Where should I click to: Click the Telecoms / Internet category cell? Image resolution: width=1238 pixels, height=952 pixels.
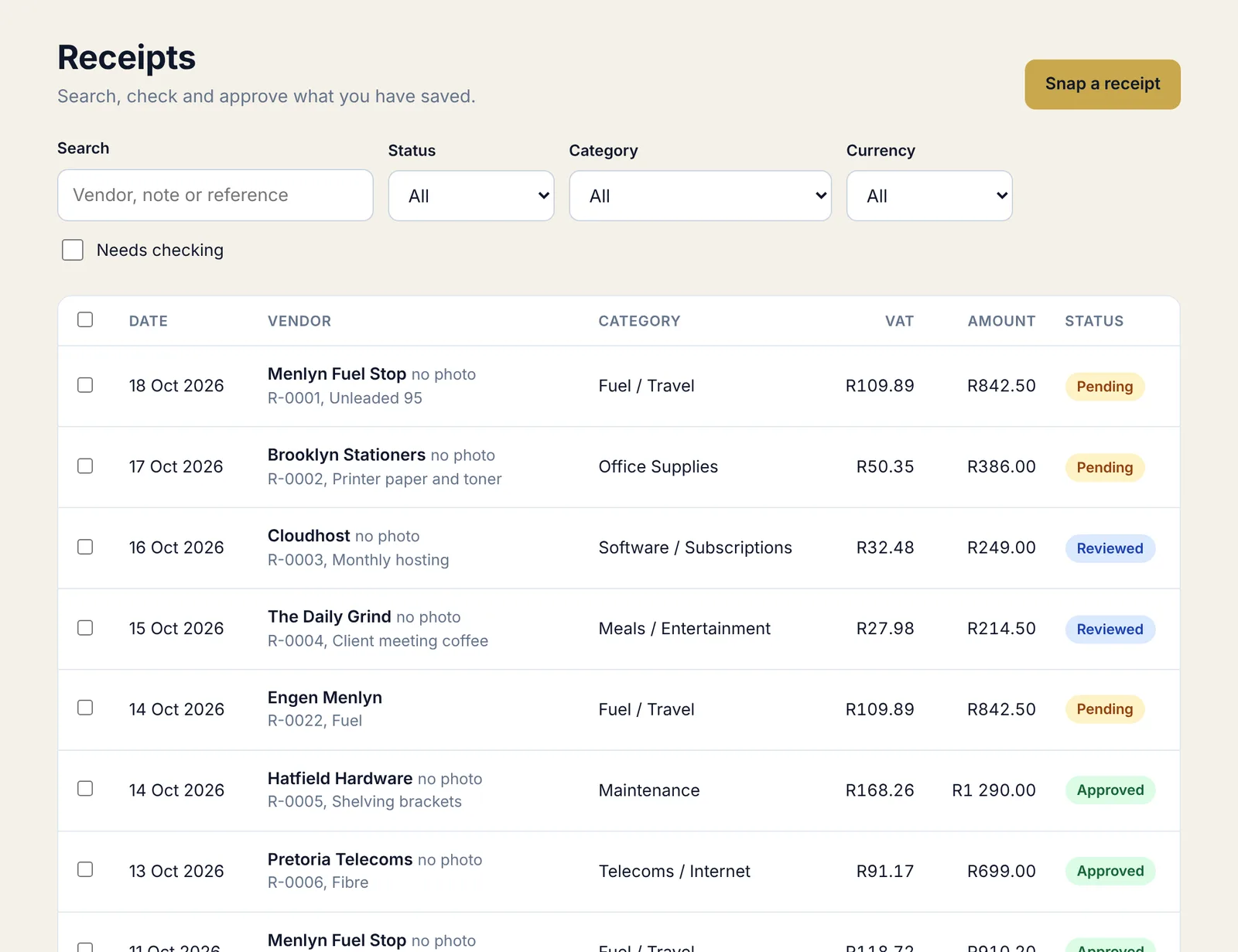click(x=675, y=872)
